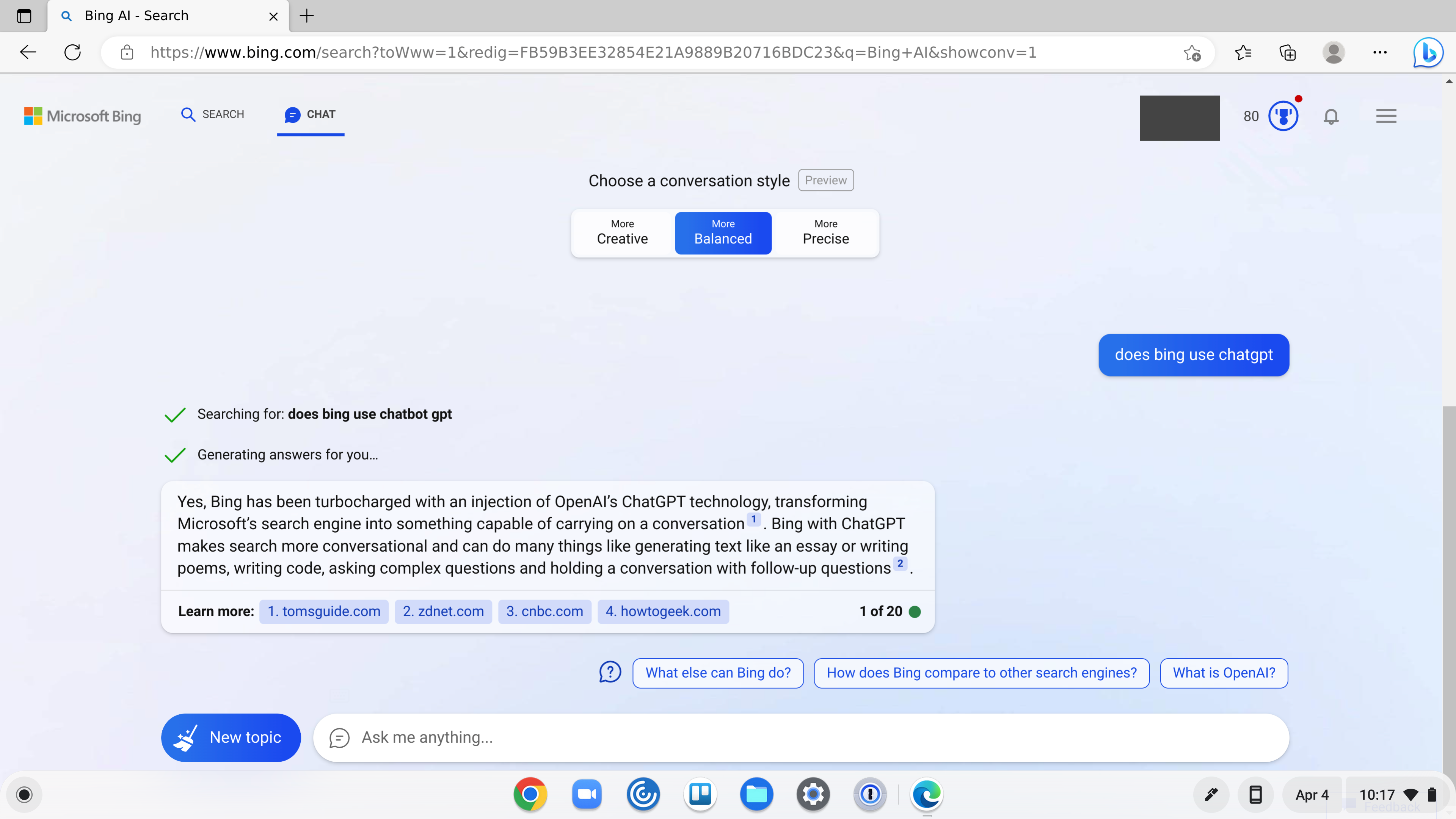Screen dimensions: 1456x819
Task: Switch to the CHAT tab
Action: (310, 114)
